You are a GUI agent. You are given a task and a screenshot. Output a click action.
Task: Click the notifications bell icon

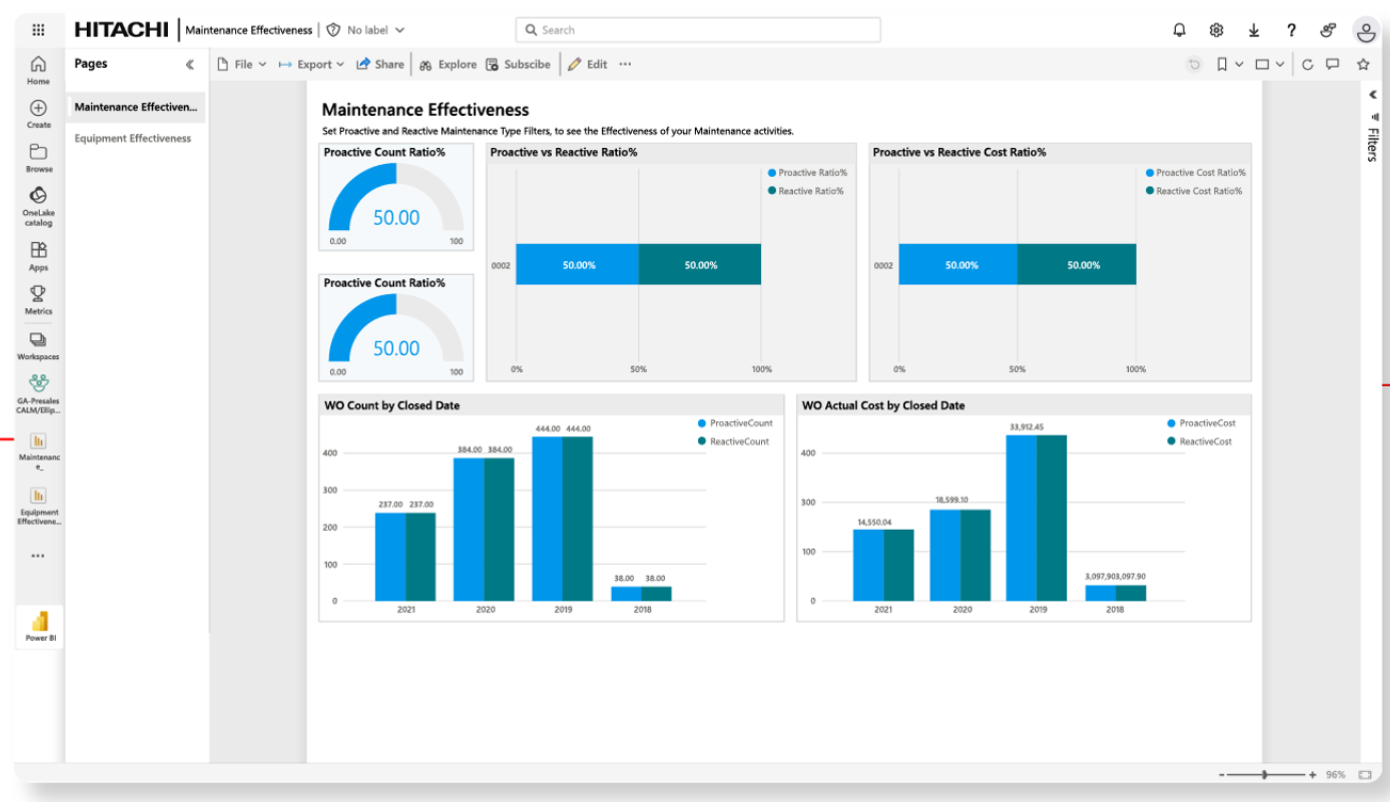1180,31
